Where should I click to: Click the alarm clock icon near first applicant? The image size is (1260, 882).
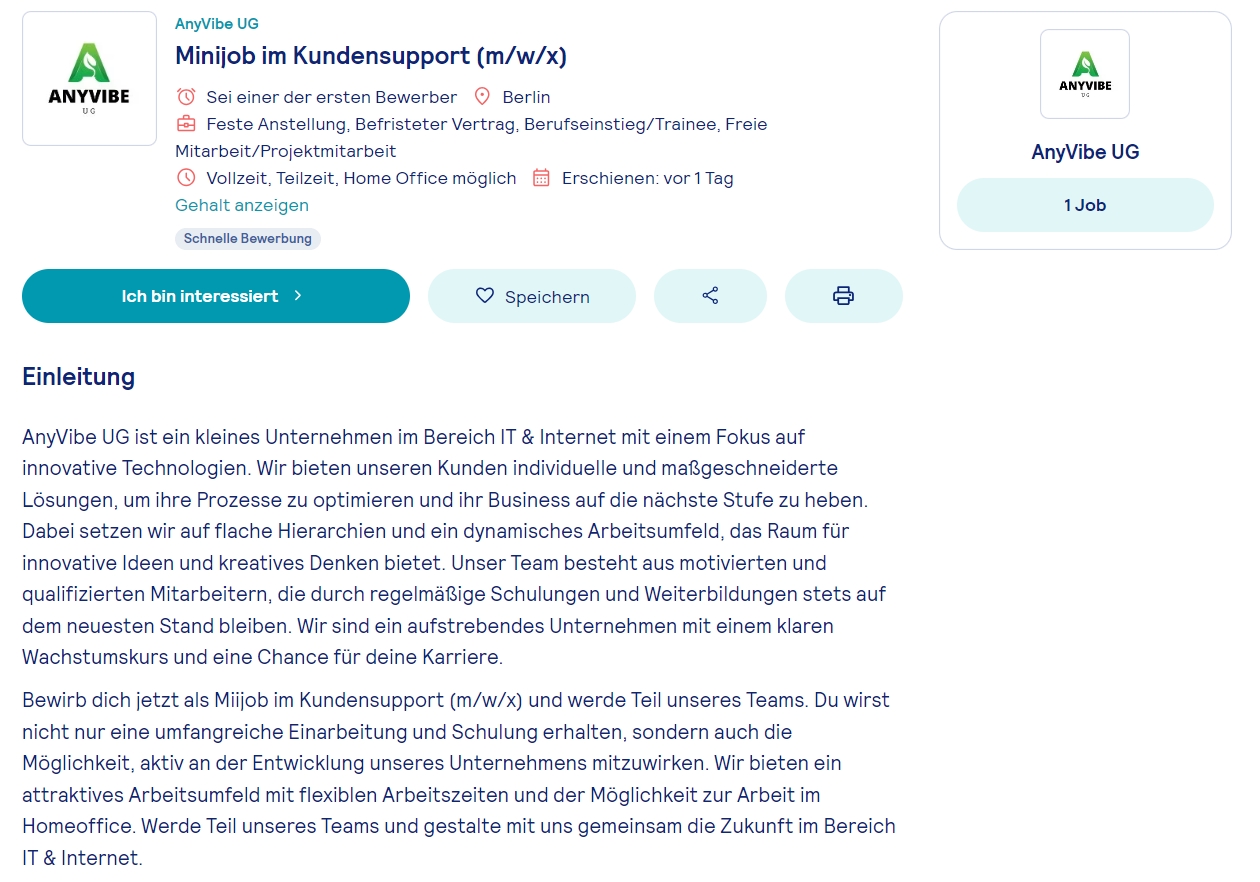click(186, 97)
